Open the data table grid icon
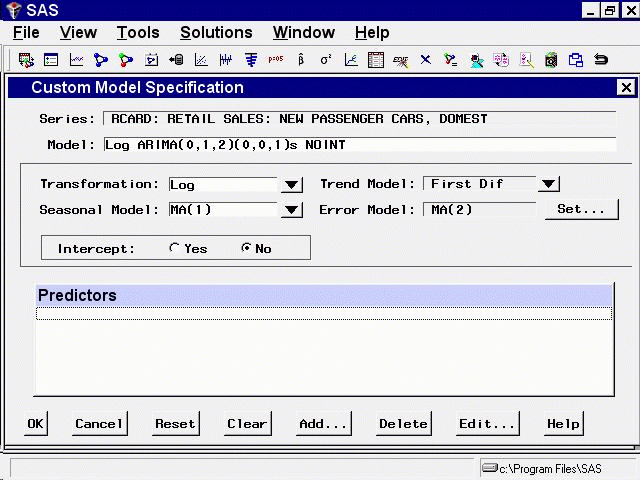 click(x=376, y=60)
